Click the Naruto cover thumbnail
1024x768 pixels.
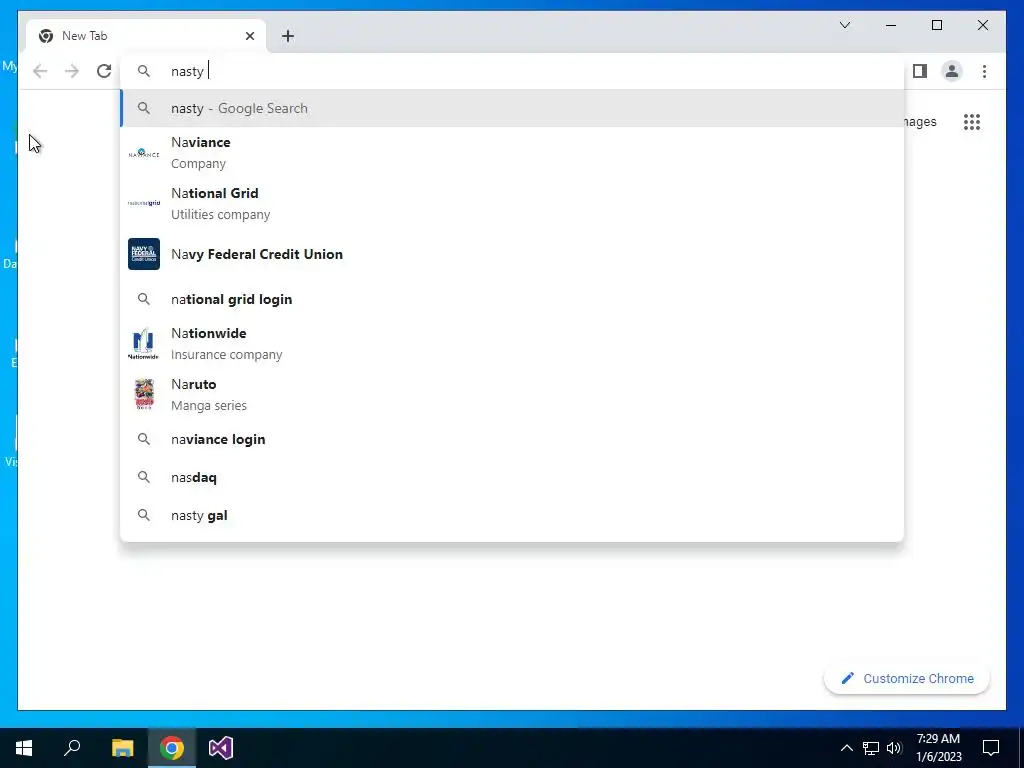point(144,394)
